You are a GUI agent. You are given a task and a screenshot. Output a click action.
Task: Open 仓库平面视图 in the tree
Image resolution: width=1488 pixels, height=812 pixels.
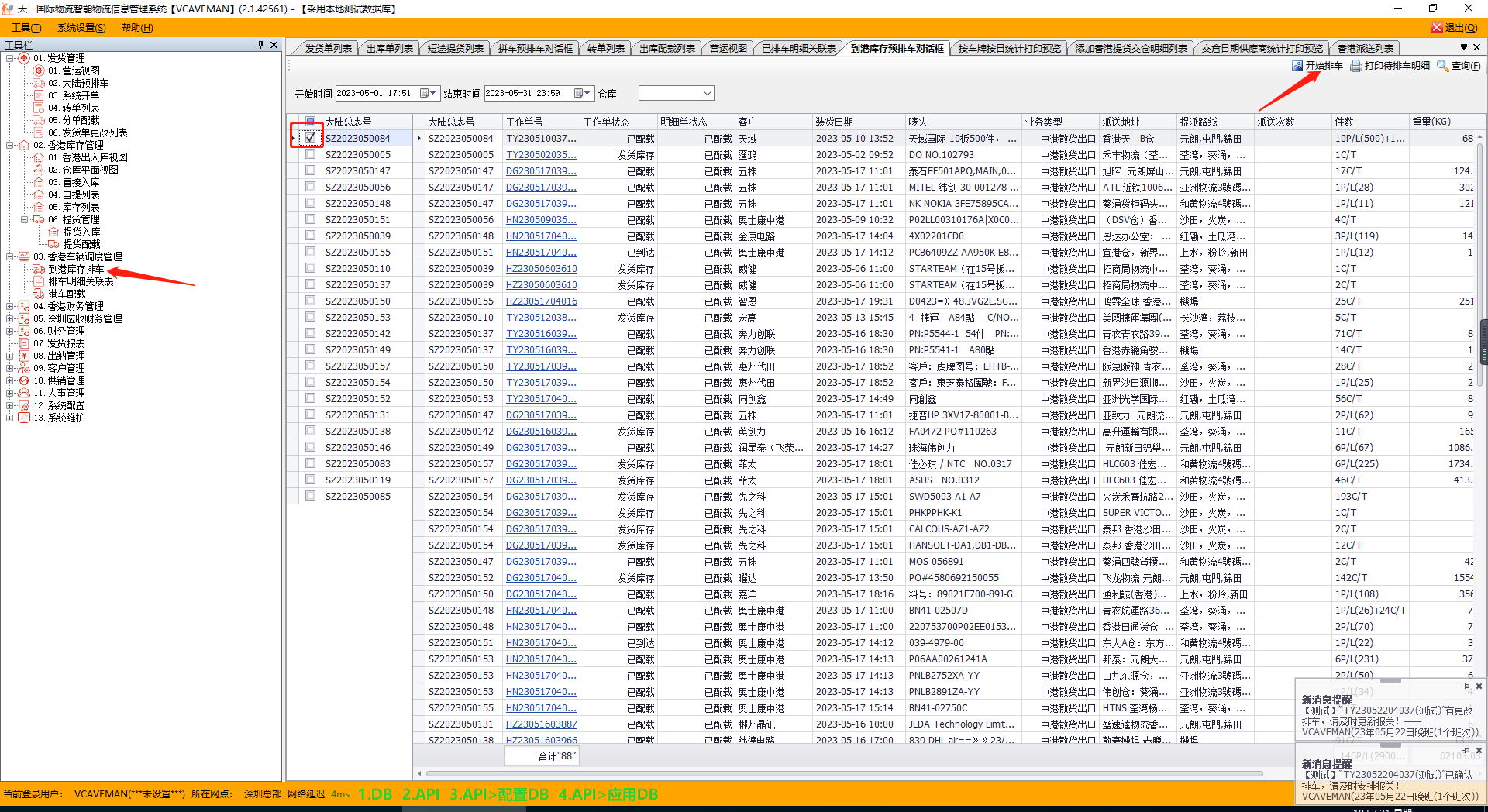click(83, 170)
